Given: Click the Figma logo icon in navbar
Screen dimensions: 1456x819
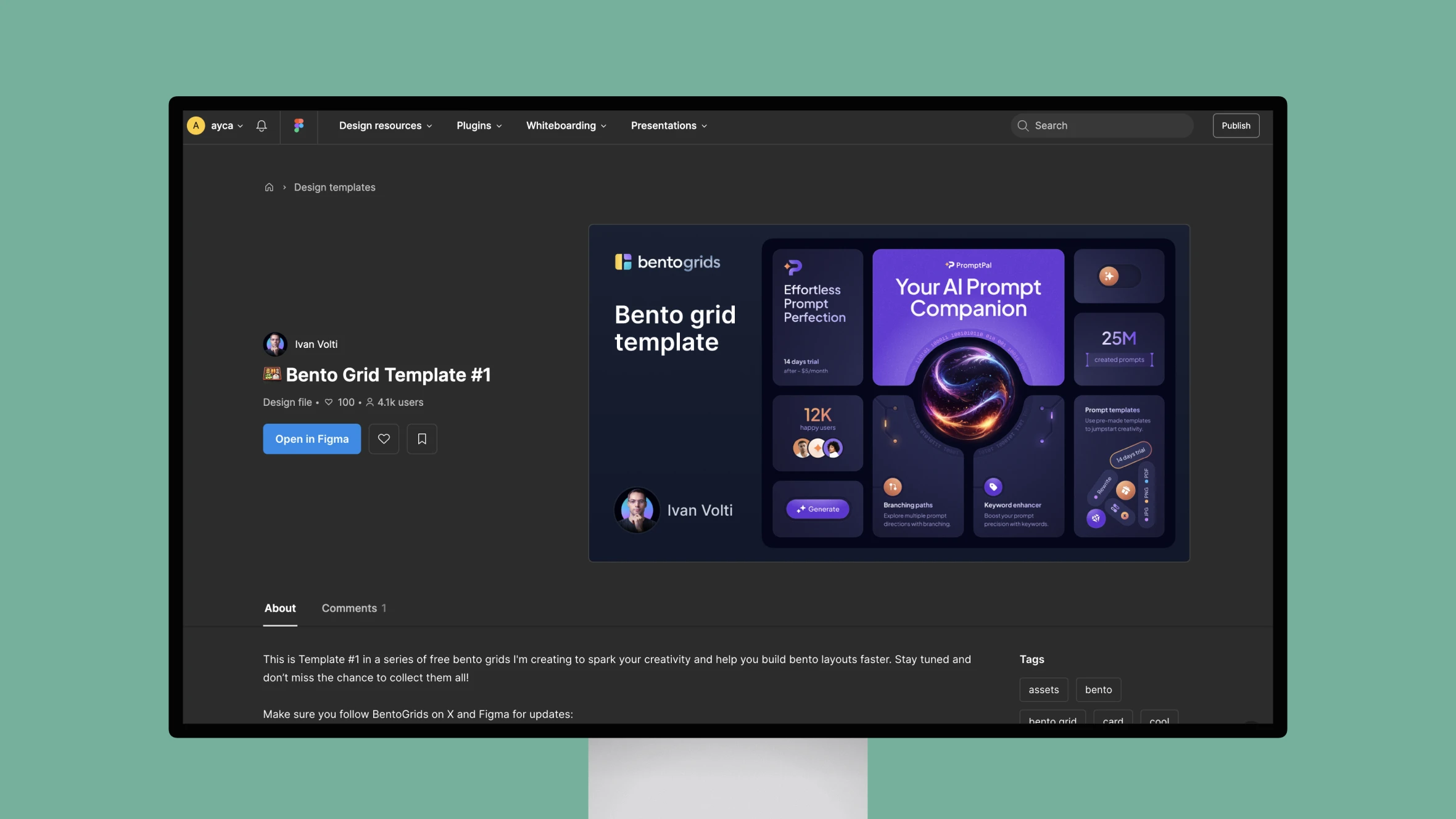Looking at the screenshot, I should coord(298,125).
